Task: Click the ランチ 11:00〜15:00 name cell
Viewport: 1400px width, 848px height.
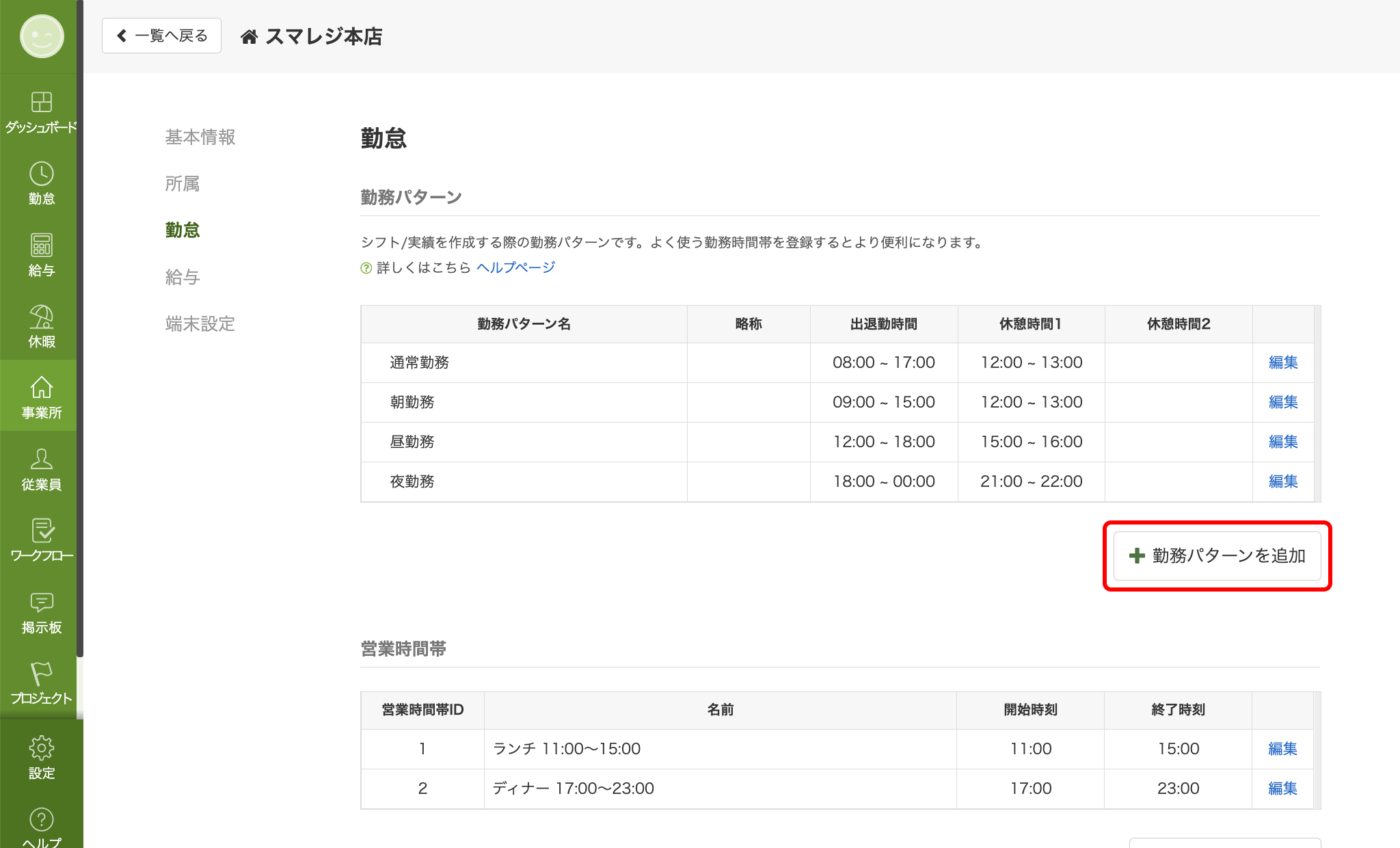Action: pyautogui.click(x=721, y=749)
